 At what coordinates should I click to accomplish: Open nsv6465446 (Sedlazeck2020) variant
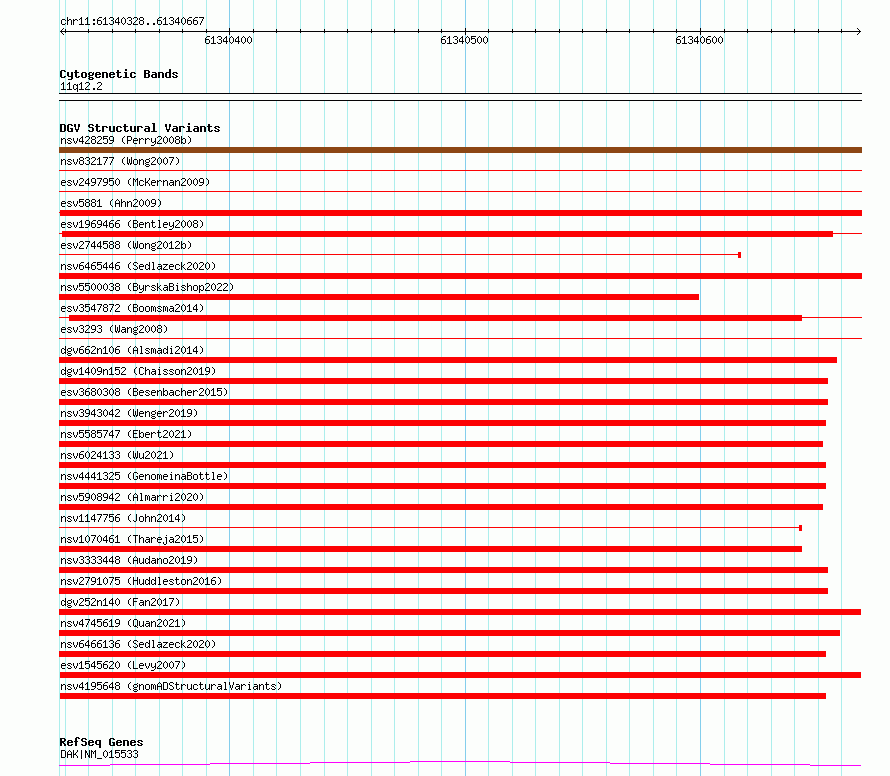[x=138, y=266]
